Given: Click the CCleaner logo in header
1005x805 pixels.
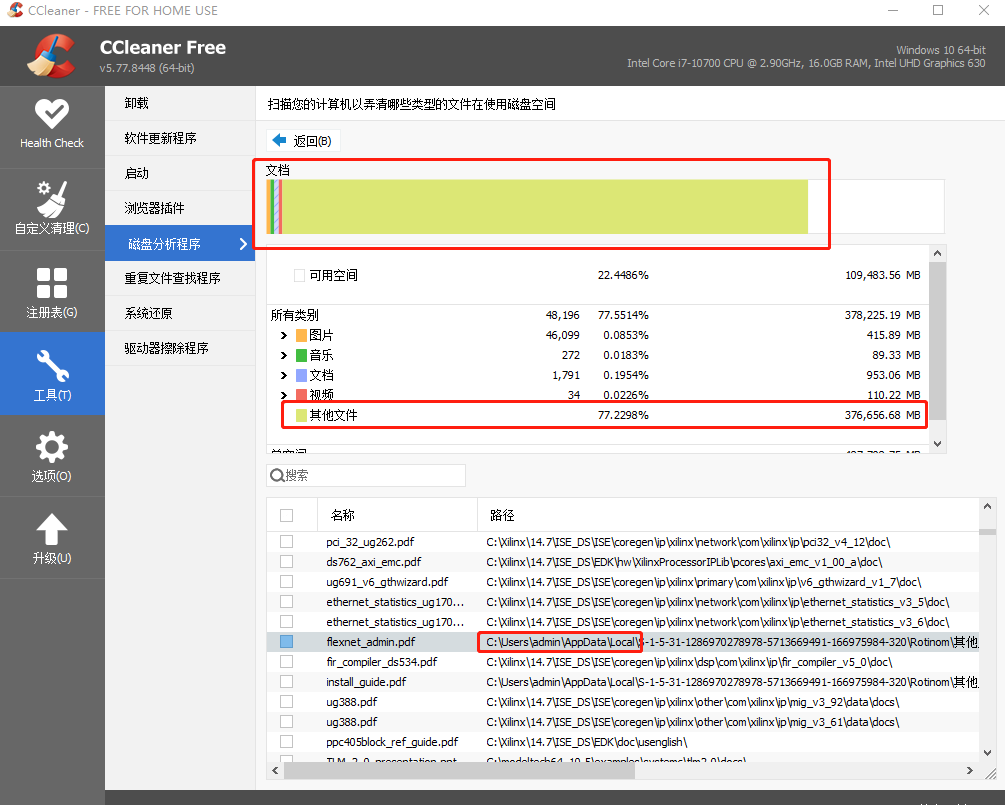Looking at the screenshot, I should pyautogui.click(x=51, y=56).
